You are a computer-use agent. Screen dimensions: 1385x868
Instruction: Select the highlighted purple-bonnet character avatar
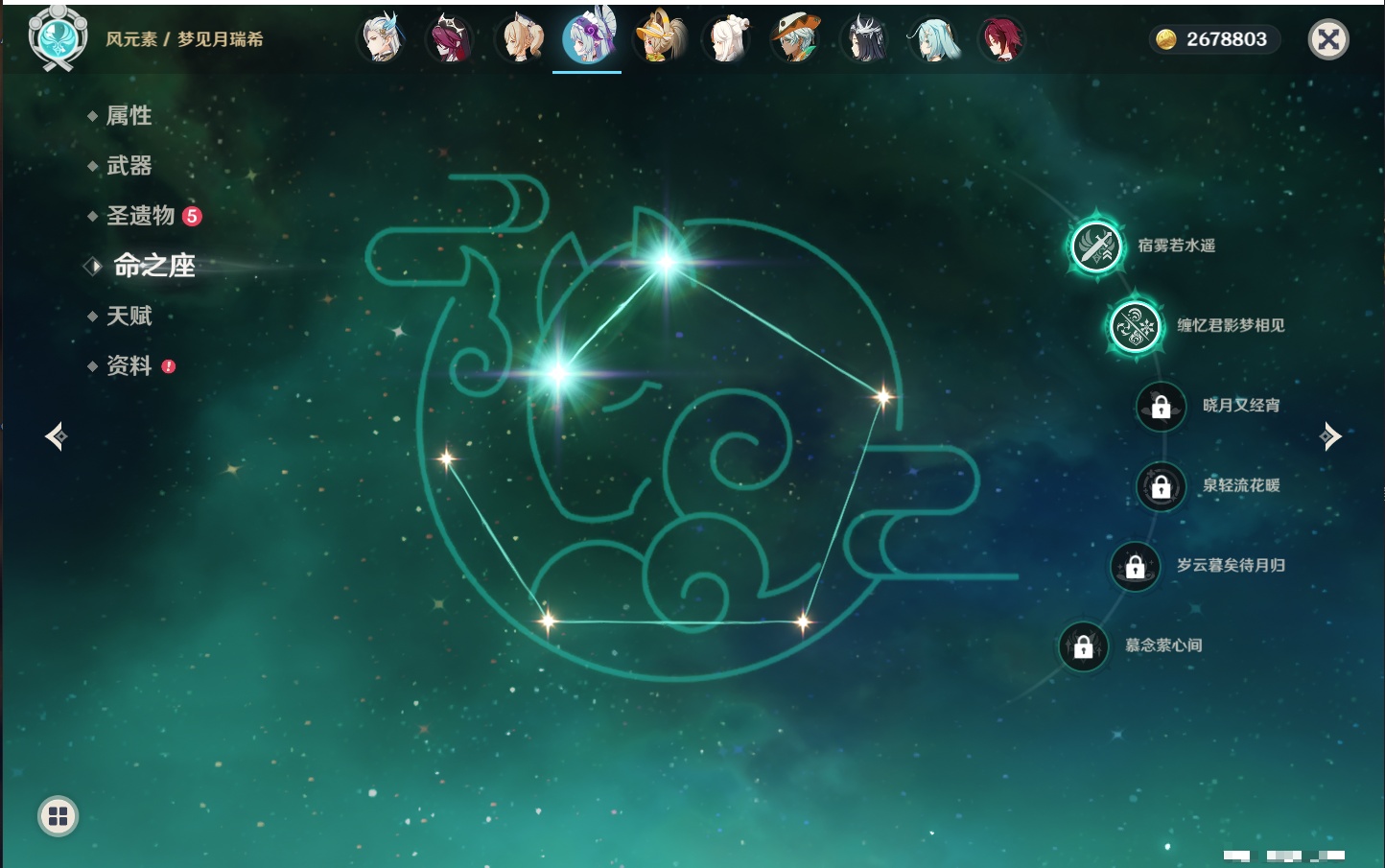(x=588, y=37)
